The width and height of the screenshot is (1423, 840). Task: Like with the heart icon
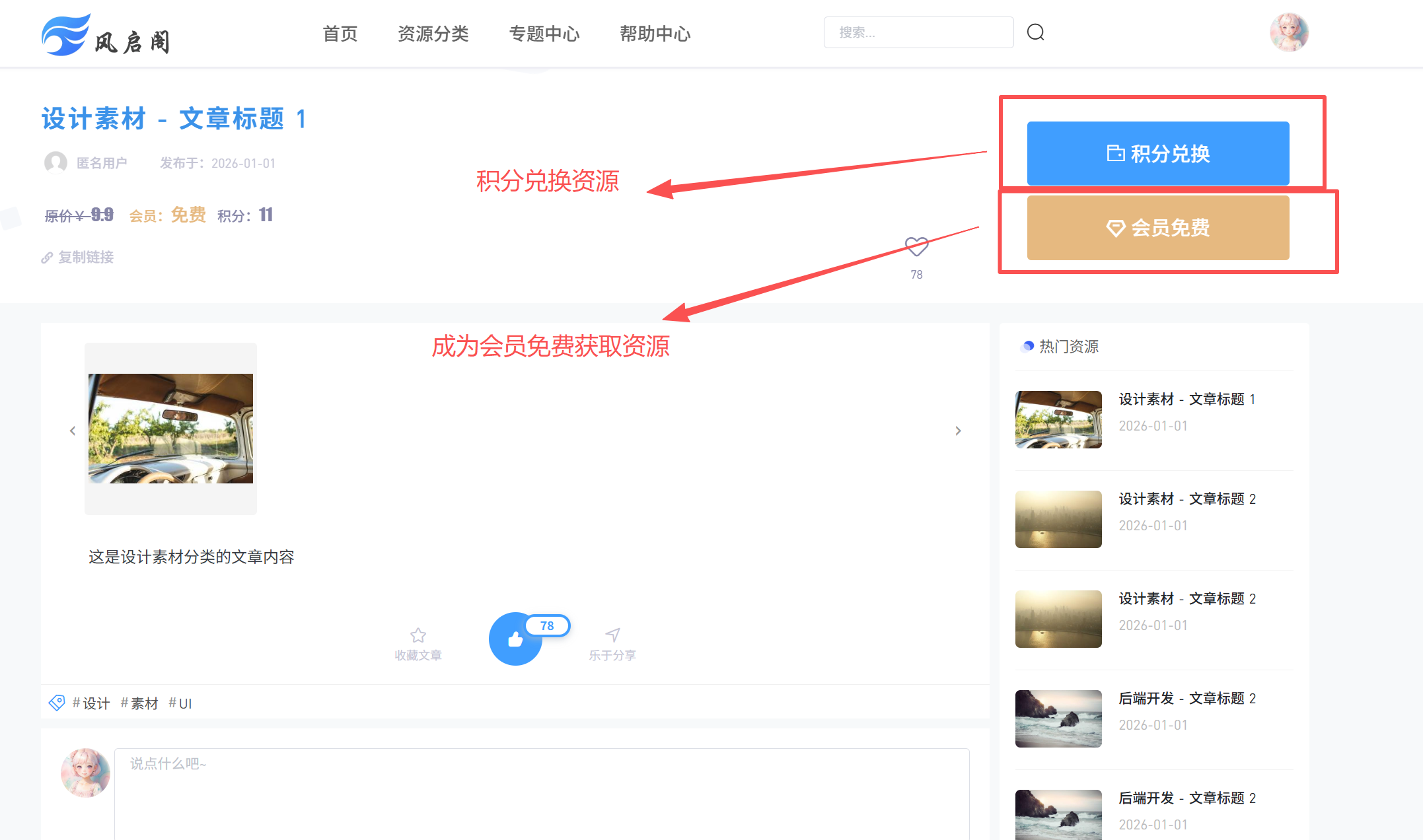click(916, 247)
